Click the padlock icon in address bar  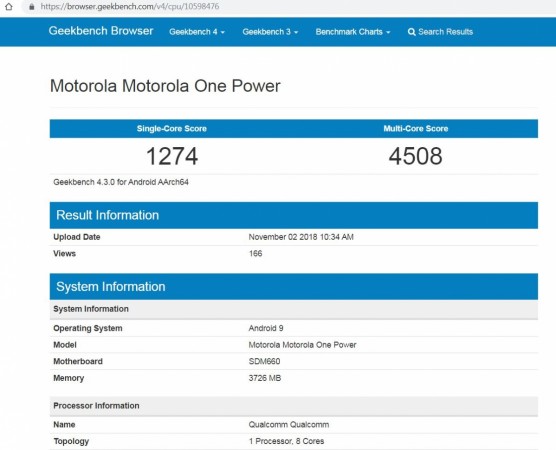coord(32,6)
